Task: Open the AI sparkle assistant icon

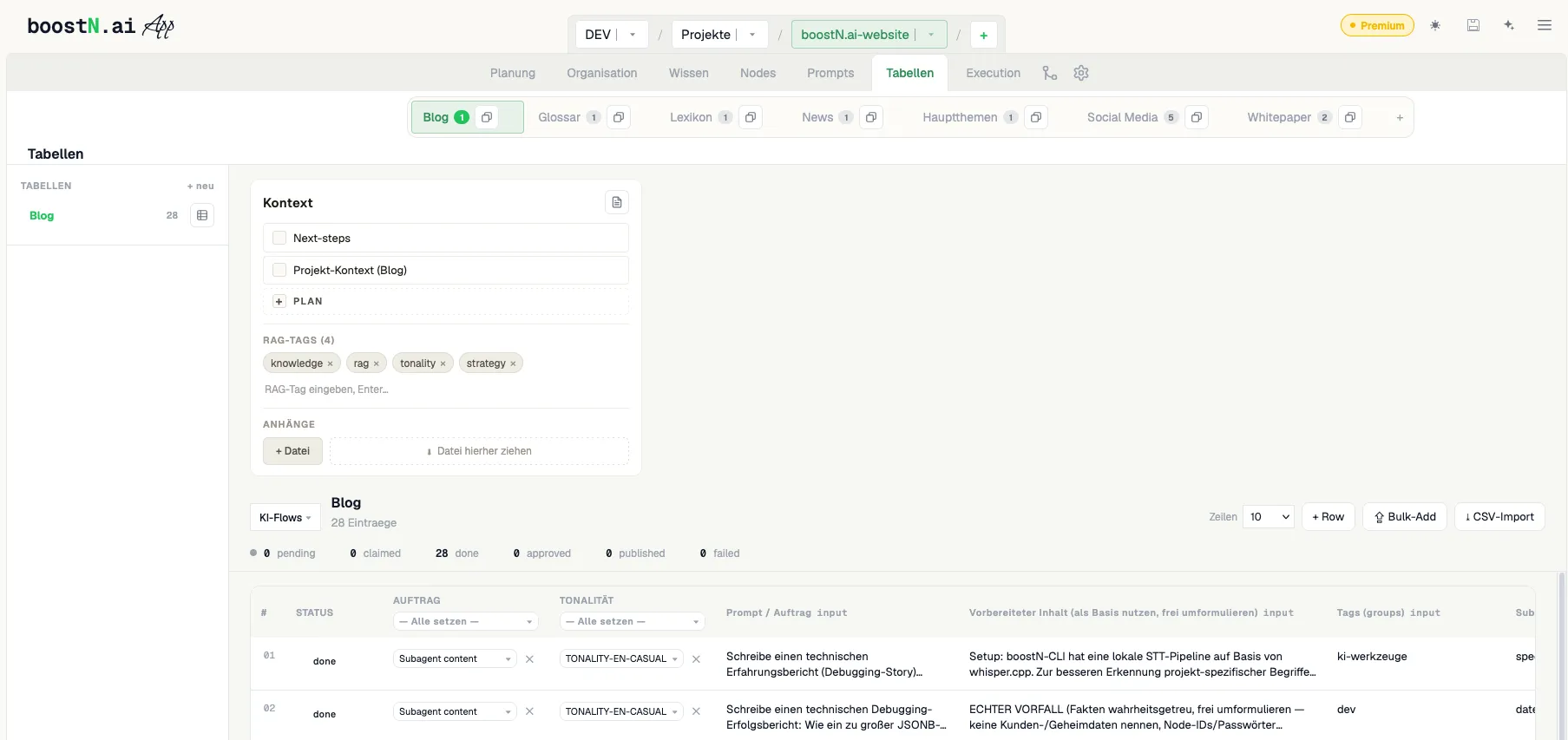Action: (x=1509, y=25)
